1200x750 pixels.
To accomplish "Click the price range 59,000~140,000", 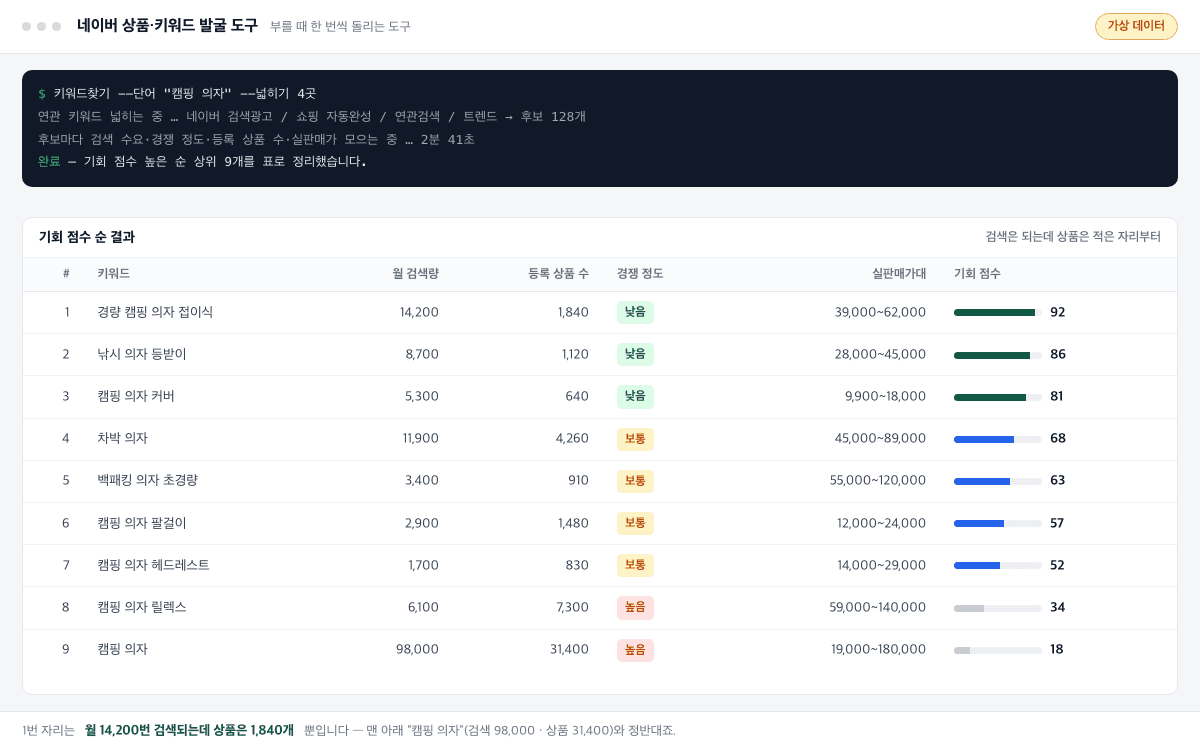I will 878,607.
